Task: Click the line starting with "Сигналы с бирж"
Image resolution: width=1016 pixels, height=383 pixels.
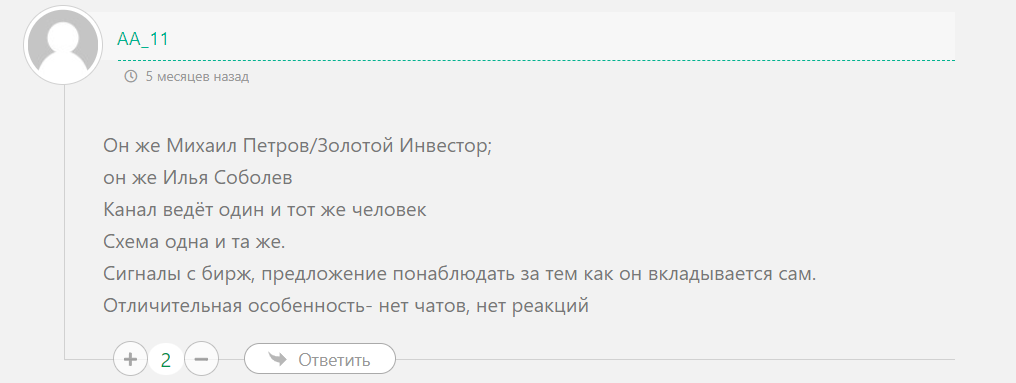Action: click(x=459, y=274)
